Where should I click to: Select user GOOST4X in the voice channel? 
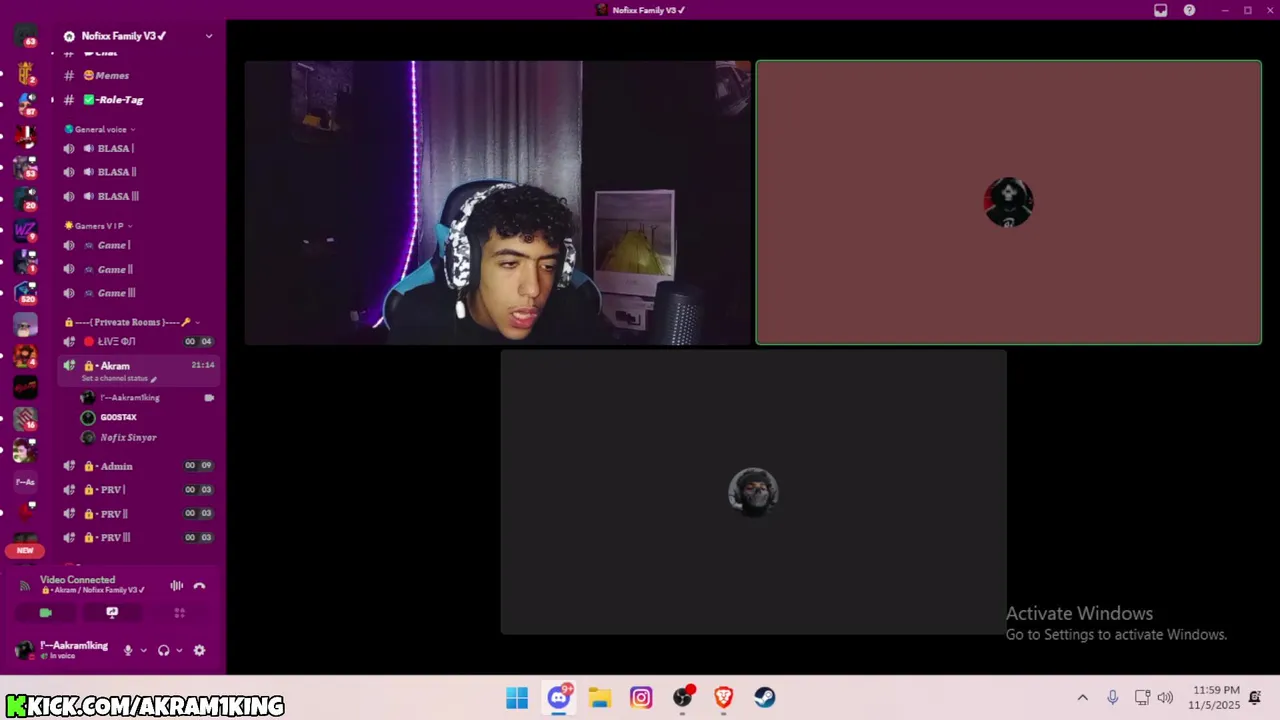tap(147, 417)
